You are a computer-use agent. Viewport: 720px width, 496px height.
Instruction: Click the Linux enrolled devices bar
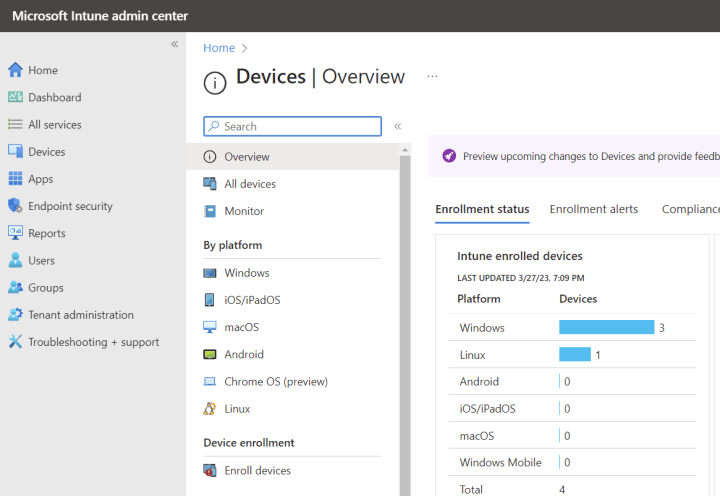pyautogui.click(x=575, y=355)
